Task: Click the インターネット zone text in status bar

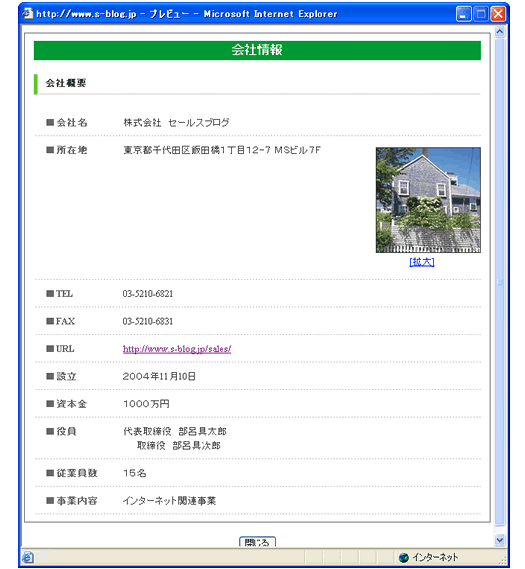Action: click(x=435, y=557)
